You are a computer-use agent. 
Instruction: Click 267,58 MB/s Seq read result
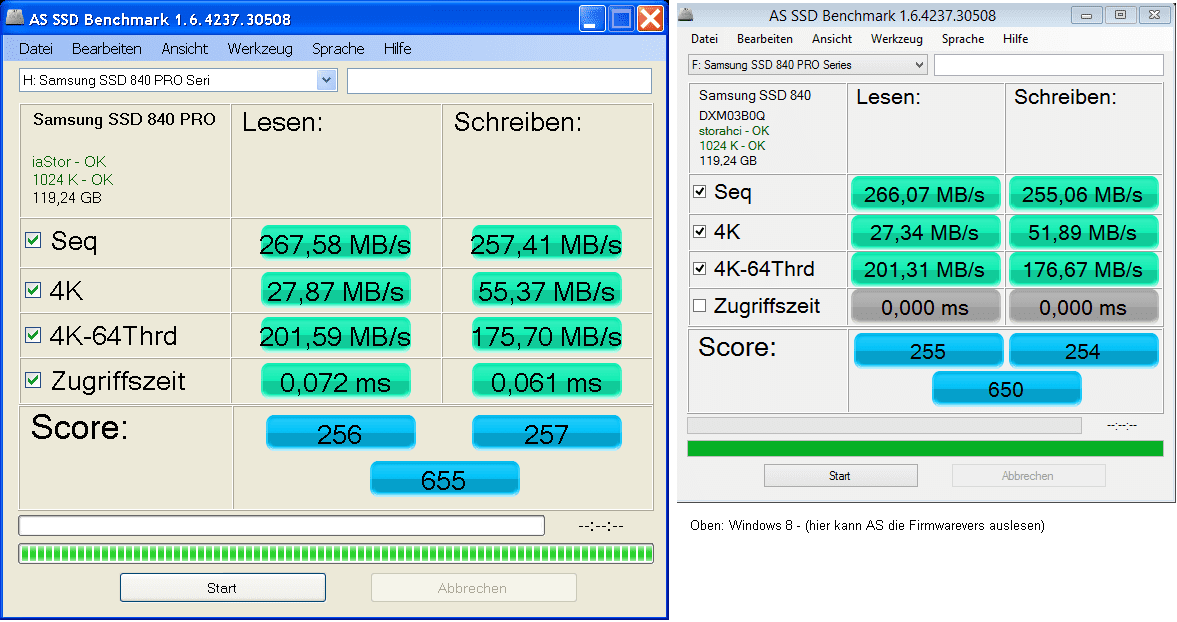coord(336,244)
